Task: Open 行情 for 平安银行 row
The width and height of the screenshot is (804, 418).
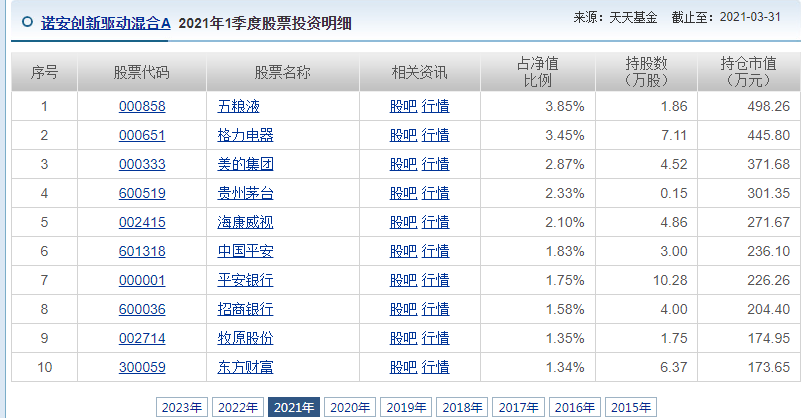Action: coord(435,280)
